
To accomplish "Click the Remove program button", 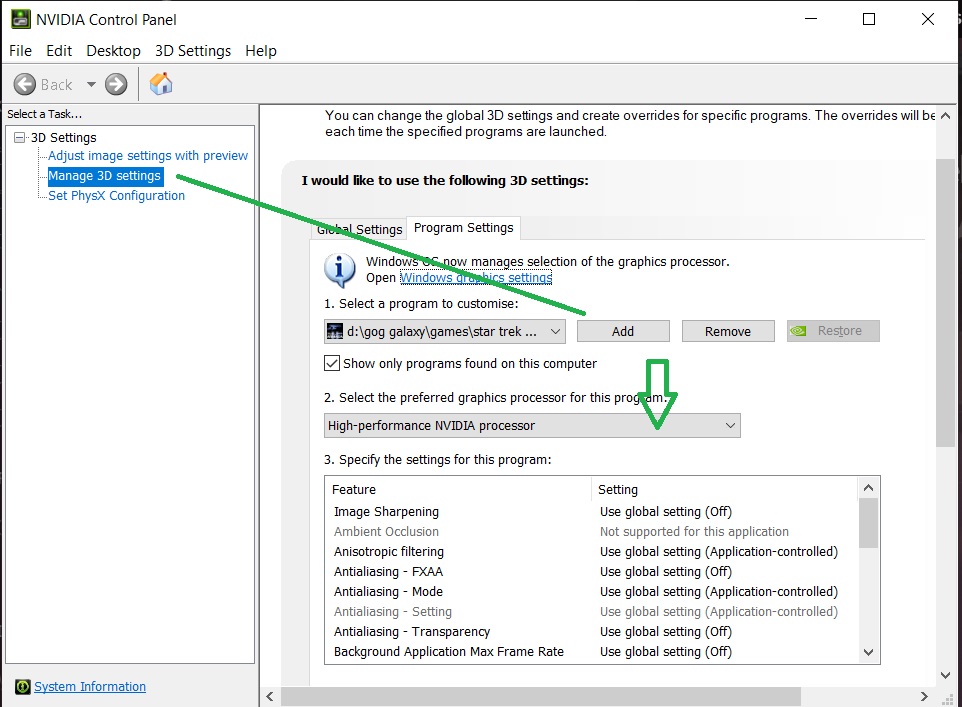I will pyautogui.click(x=728, y=331).
